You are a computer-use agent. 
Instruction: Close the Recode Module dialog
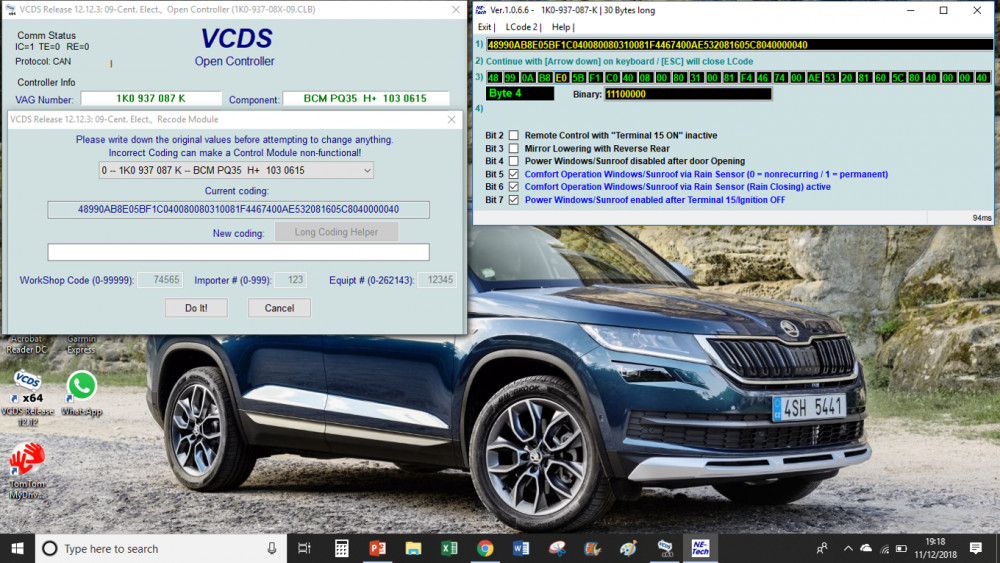coord(452,119)
